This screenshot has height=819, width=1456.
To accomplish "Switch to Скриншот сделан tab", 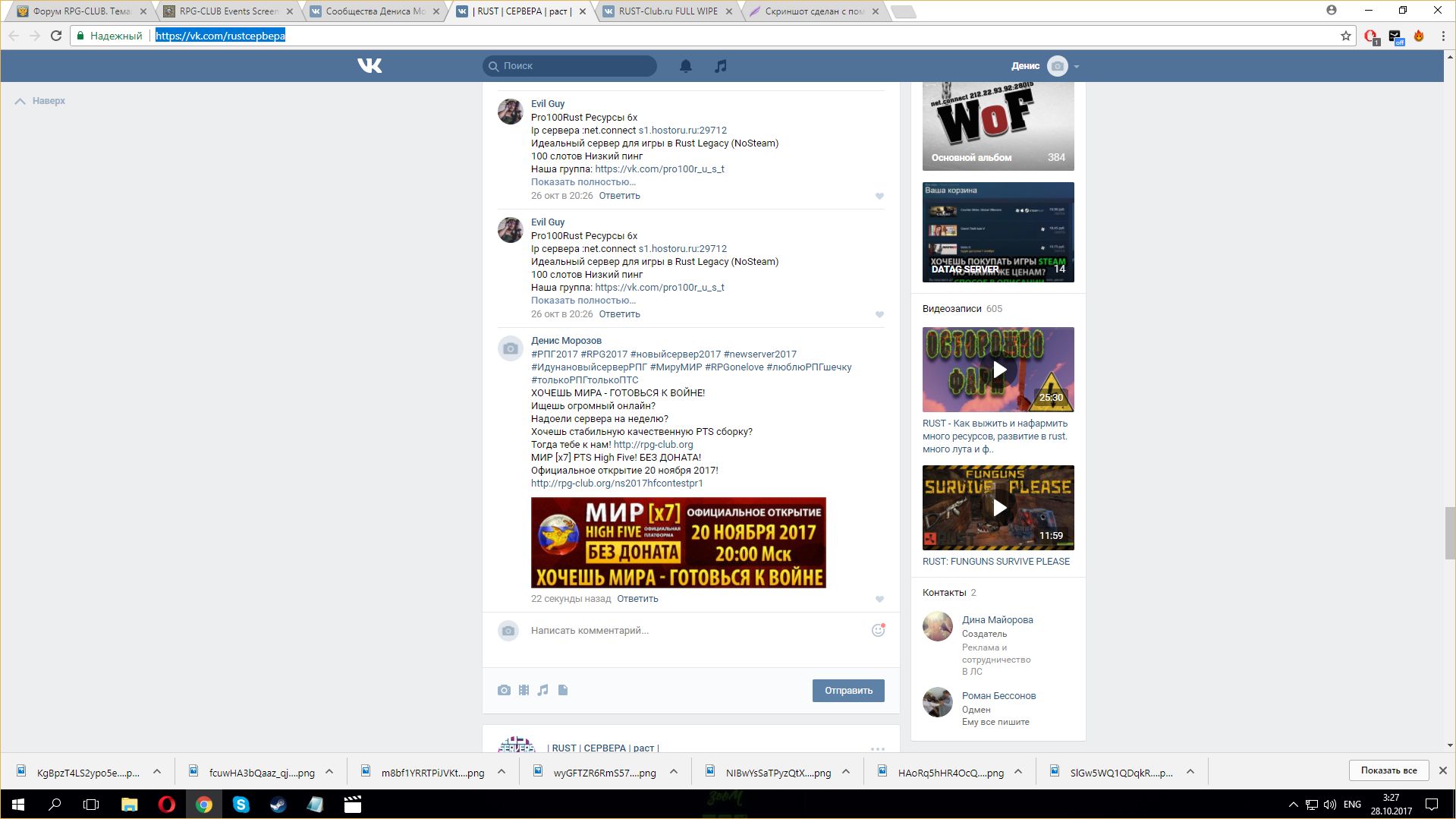I will [x=814, y=11].
